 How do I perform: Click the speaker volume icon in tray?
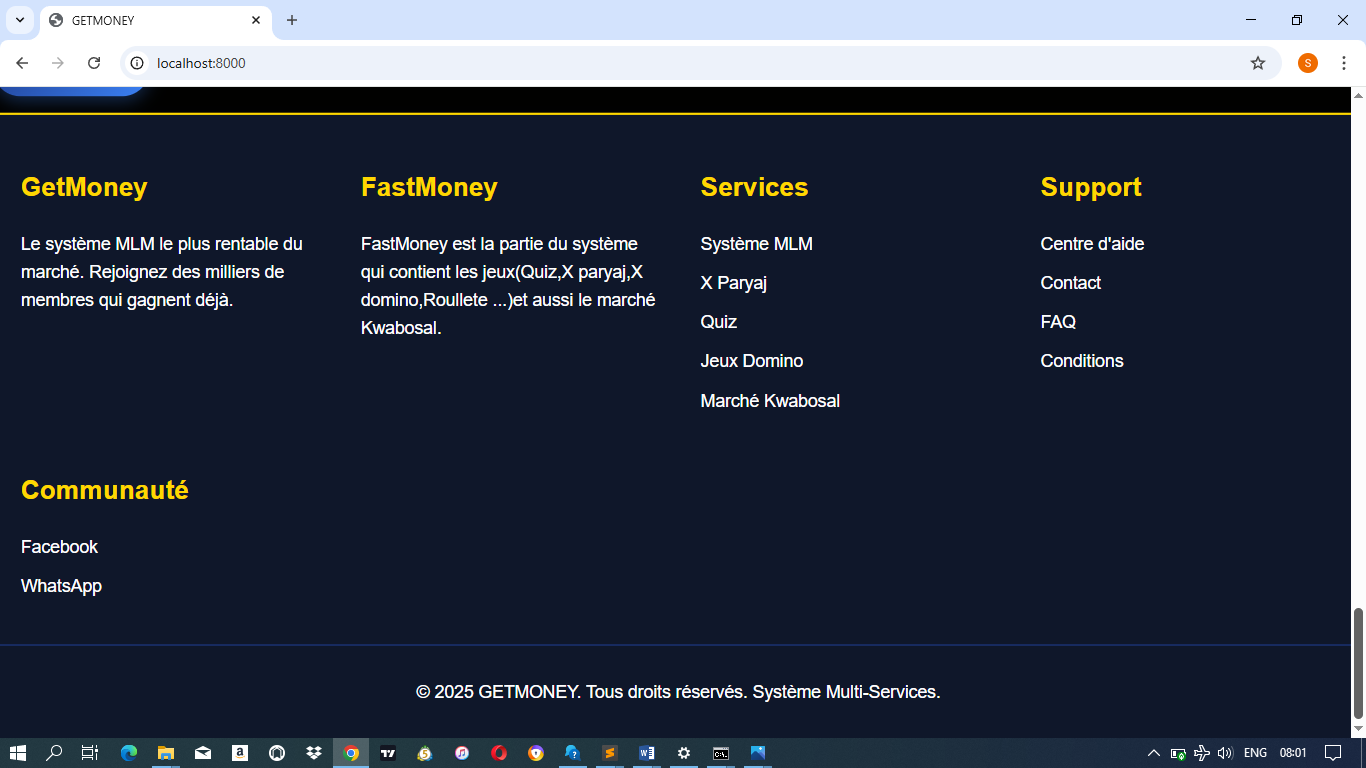(x=1225, y=753)
